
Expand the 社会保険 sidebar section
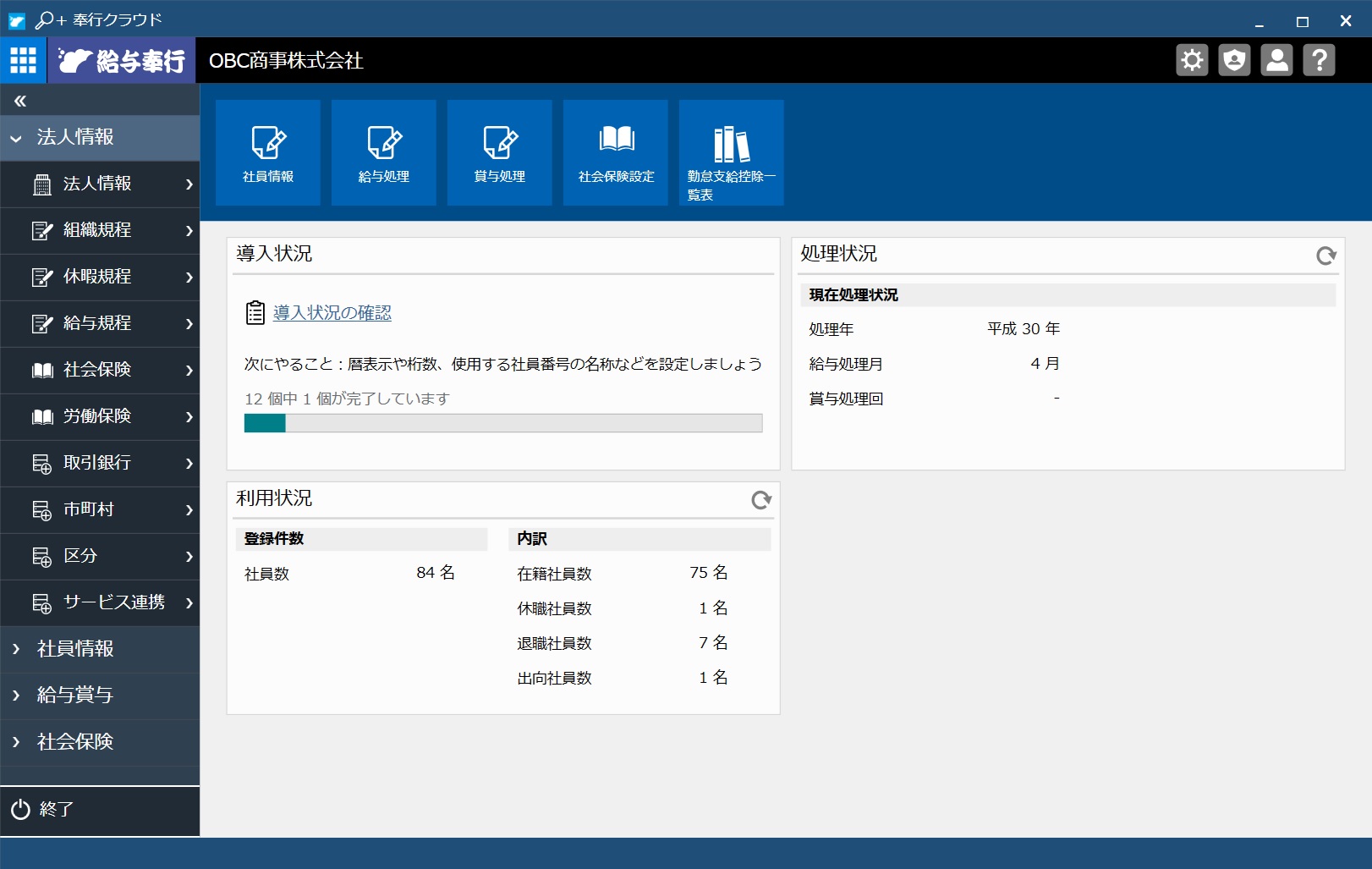click(100, 741)
